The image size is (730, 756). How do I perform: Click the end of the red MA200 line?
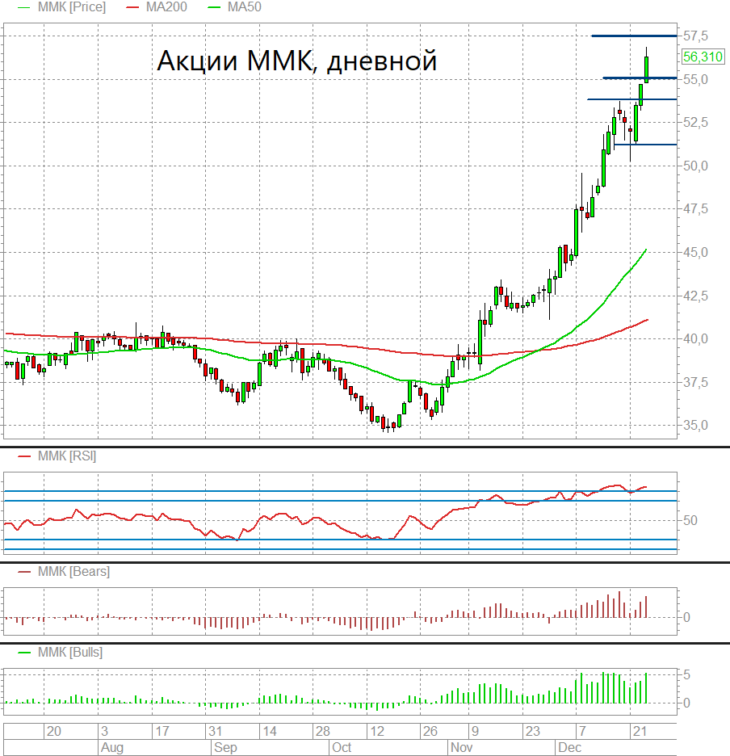[647, 320]
